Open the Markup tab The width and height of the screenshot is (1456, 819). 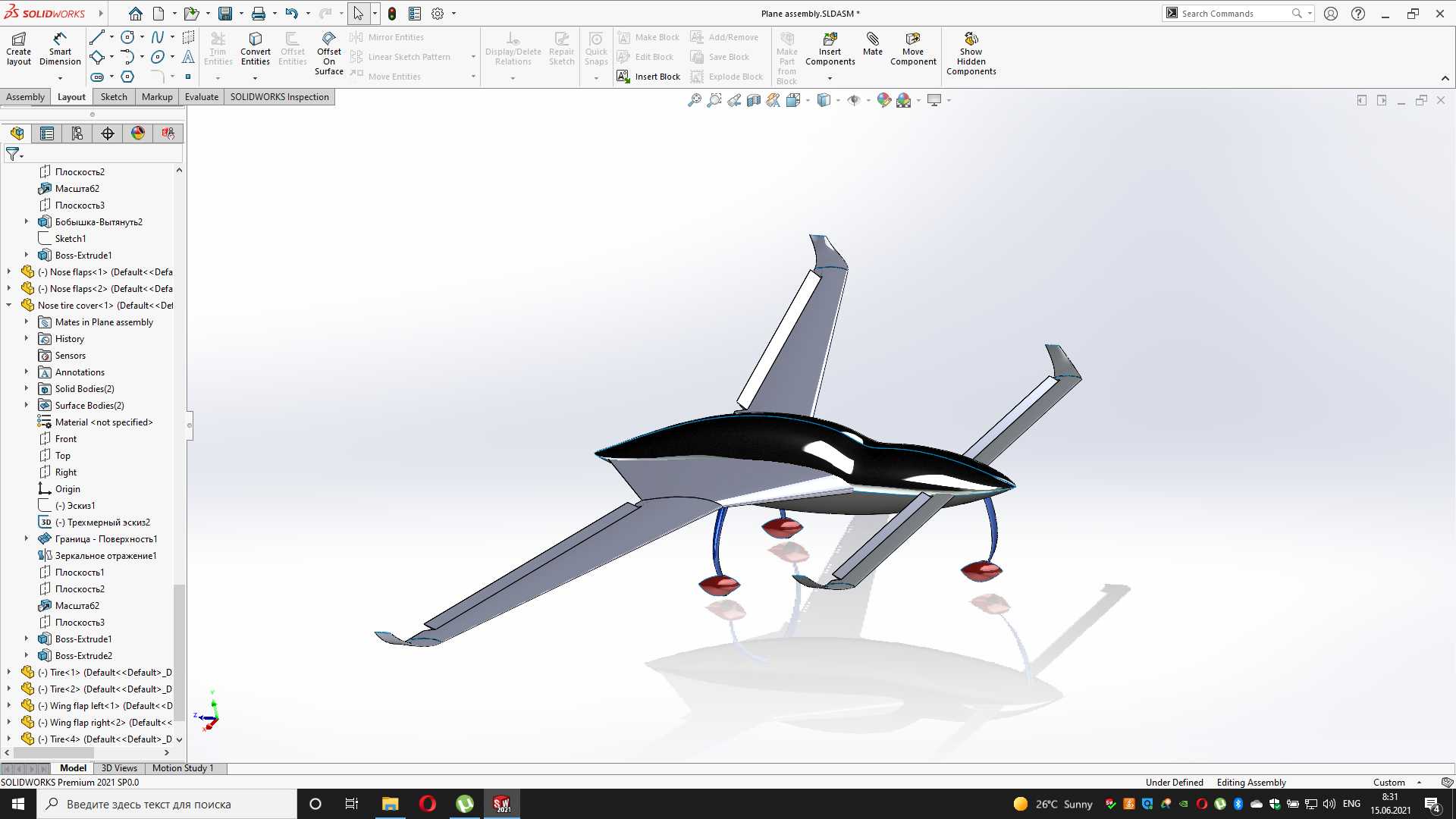click(x=157, y=97)
